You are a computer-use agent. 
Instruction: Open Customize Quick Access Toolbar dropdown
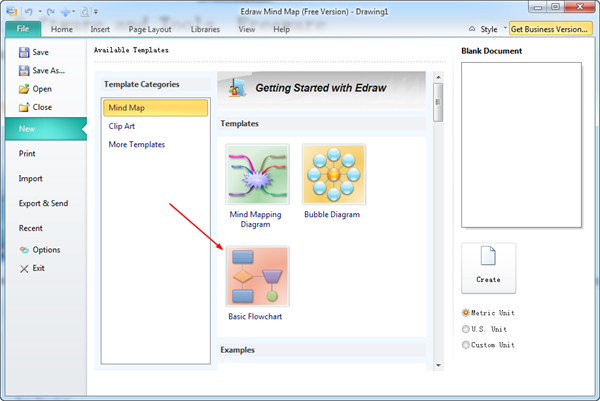pyautogui.click(x=96, y=12)
